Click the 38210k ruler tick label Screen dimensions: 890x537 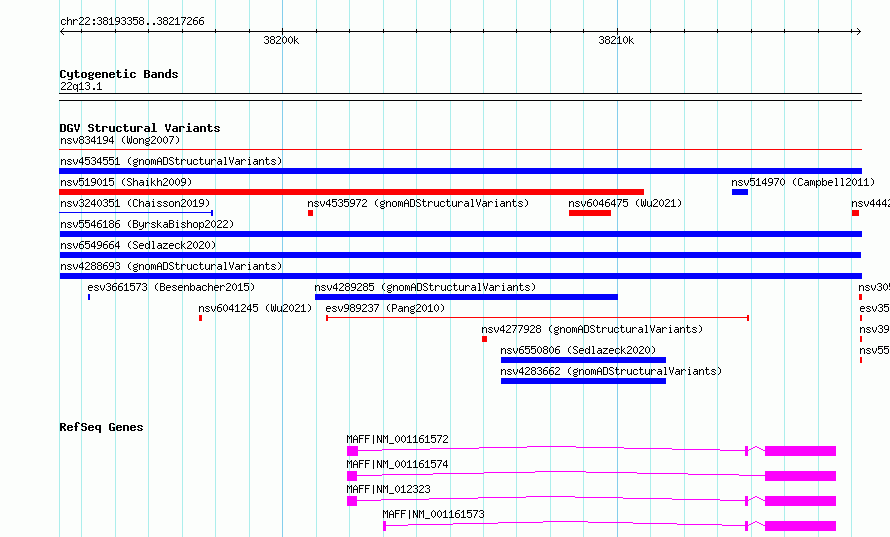coord(616,40)
